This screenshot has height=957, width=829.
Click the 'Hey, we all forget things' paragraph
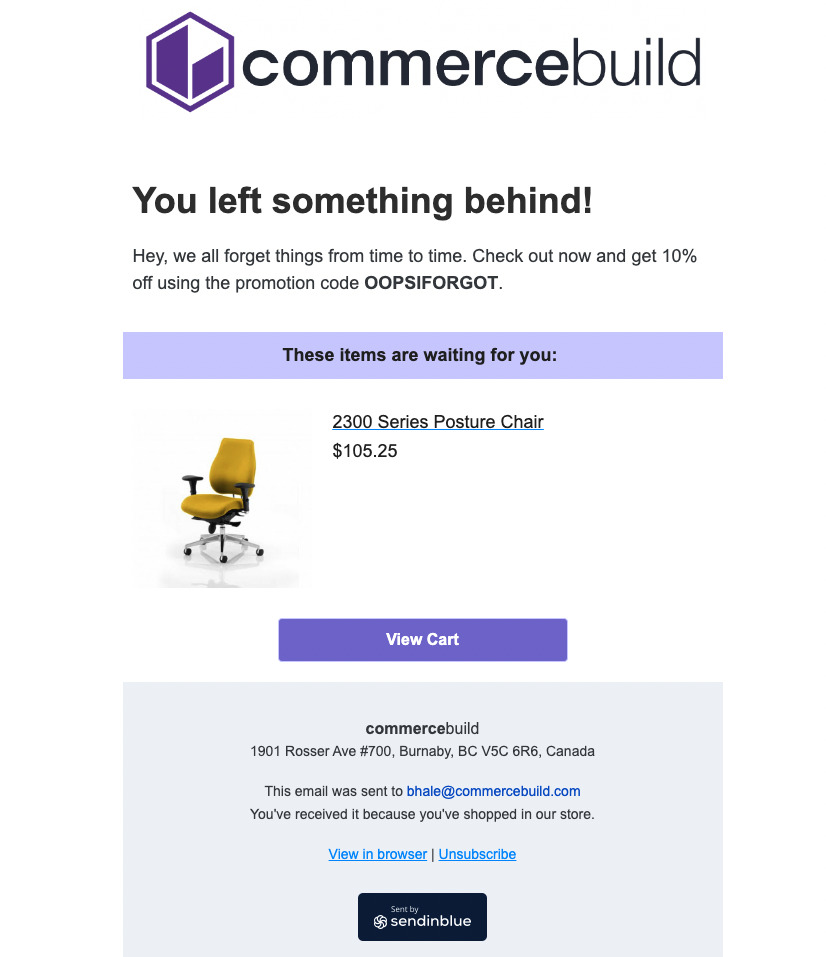tap(414, 269)
